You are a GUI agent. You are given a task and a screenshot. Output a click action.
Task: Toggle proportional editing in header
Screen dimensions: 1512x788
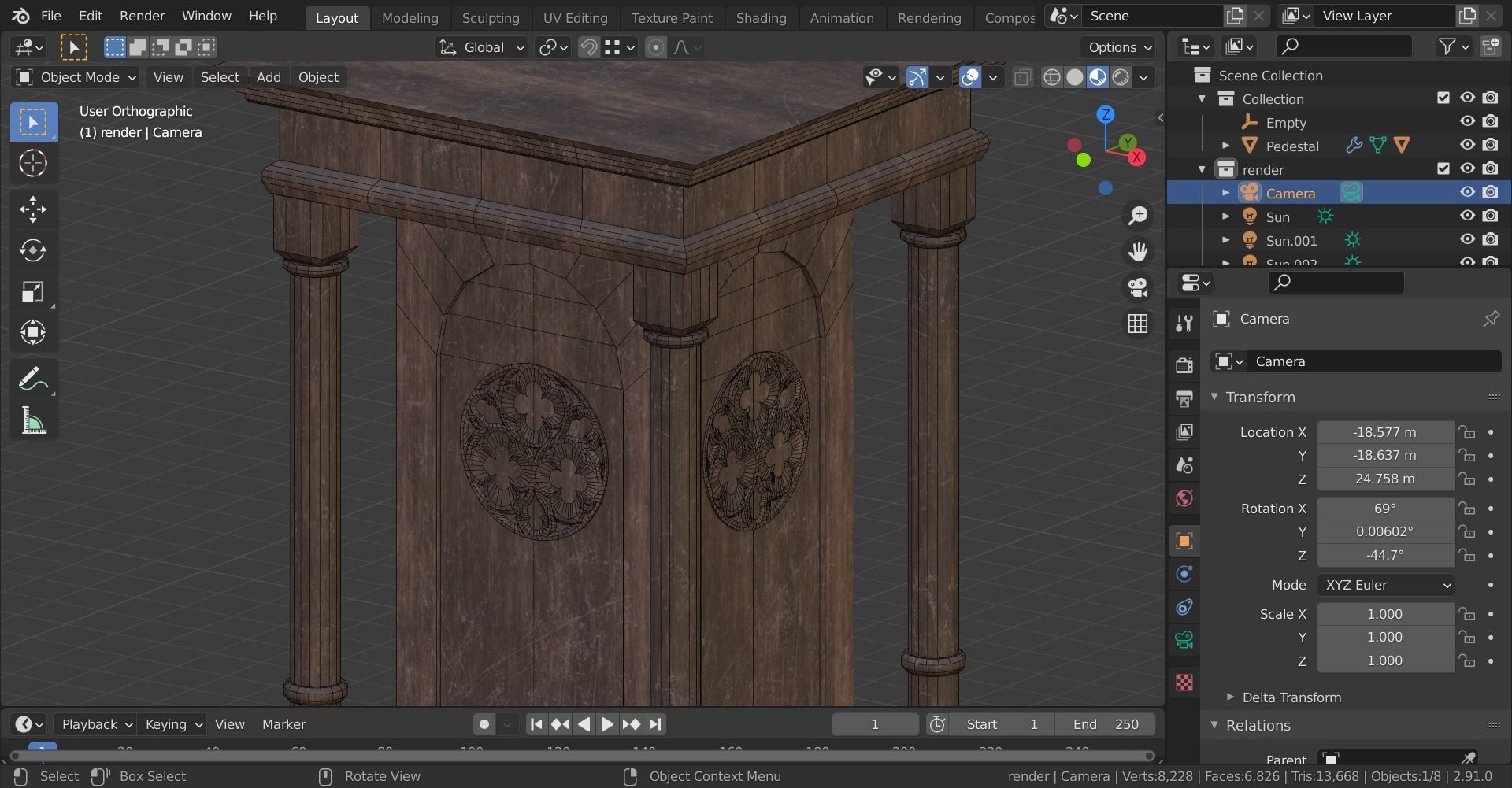pyautogui.click(x=655, y=47)
